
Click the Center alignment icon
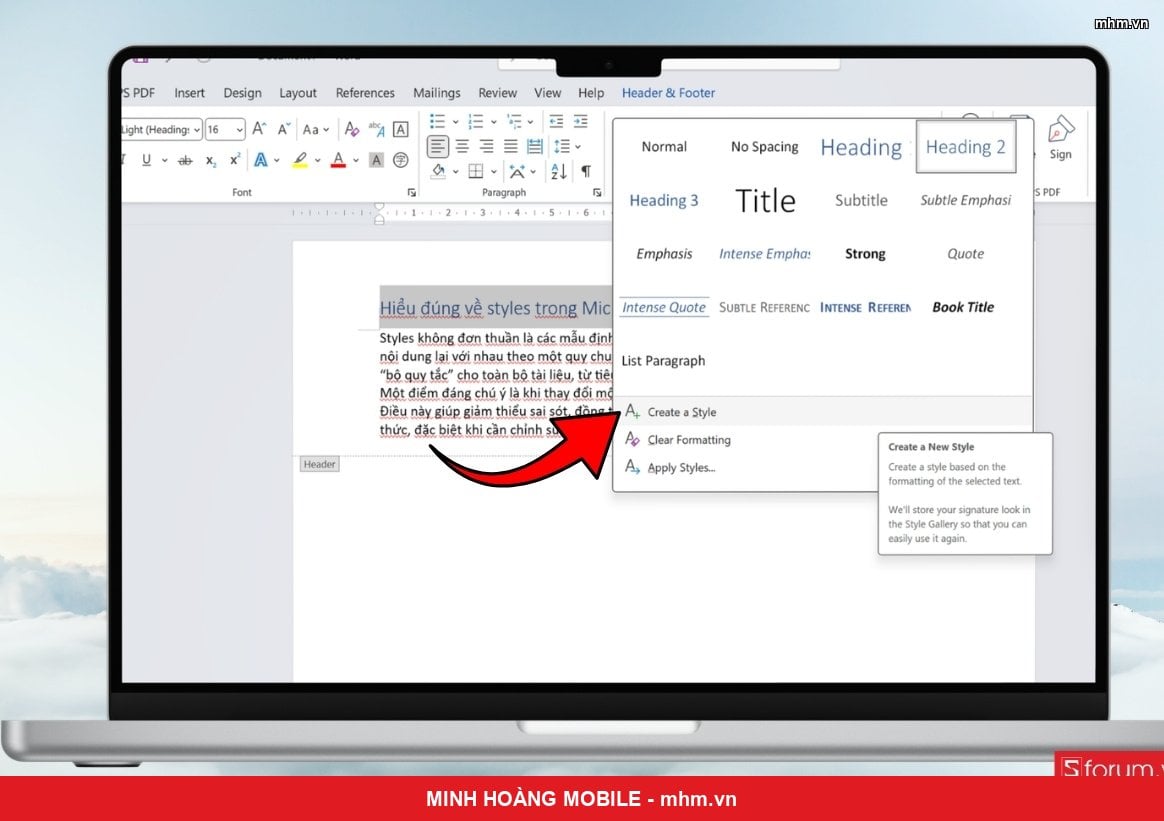[x=462, y=146]
